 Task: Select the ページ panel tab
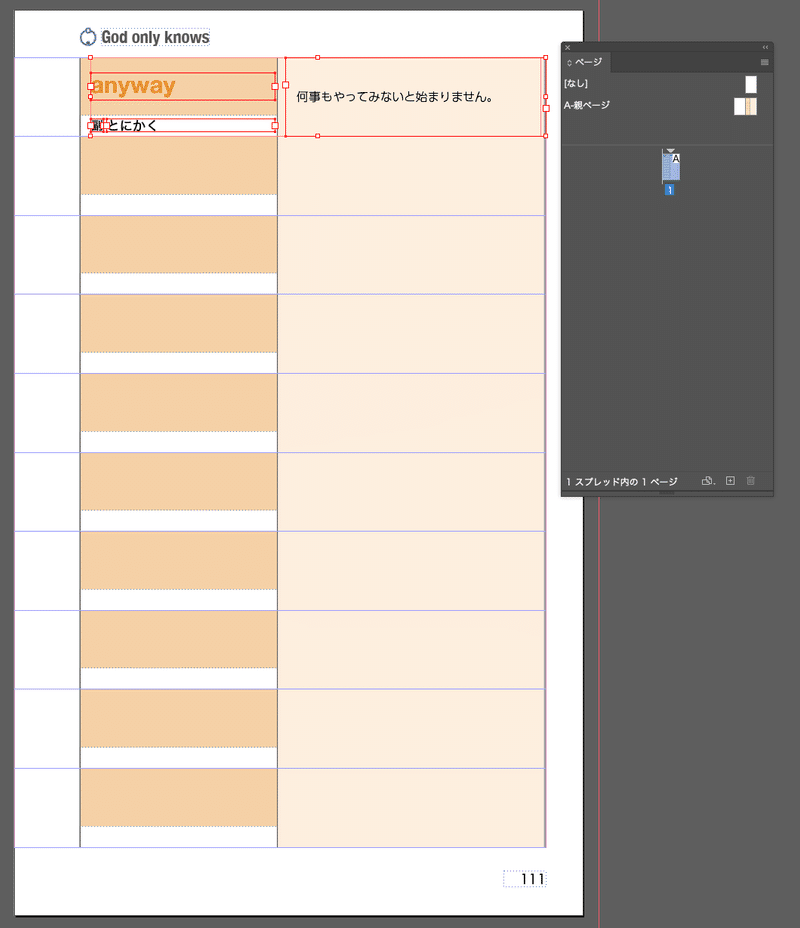tap(588, 62)
